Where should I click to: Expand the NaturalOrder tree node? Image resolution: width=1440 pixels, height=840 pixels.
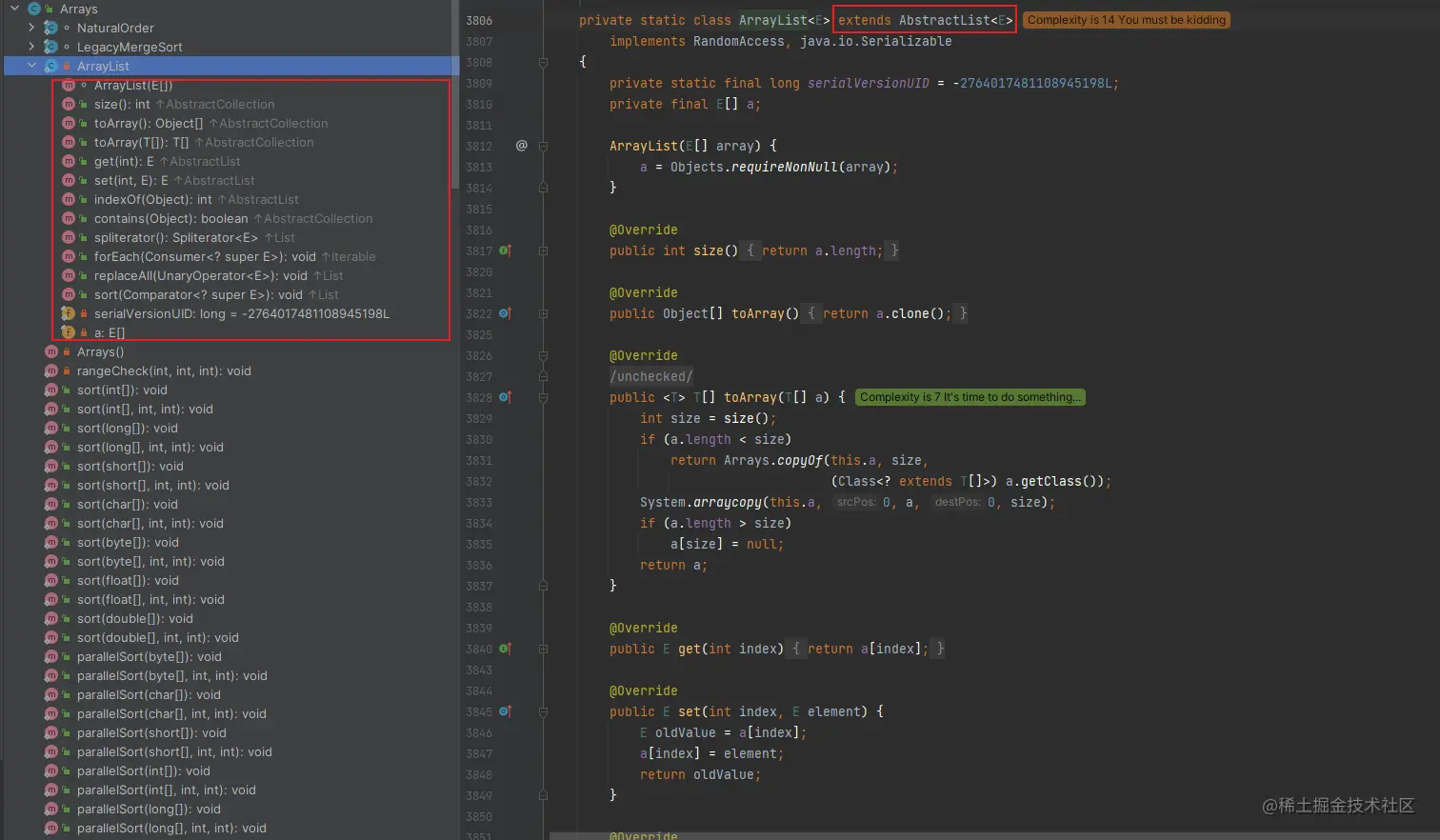tap(31, 28)
